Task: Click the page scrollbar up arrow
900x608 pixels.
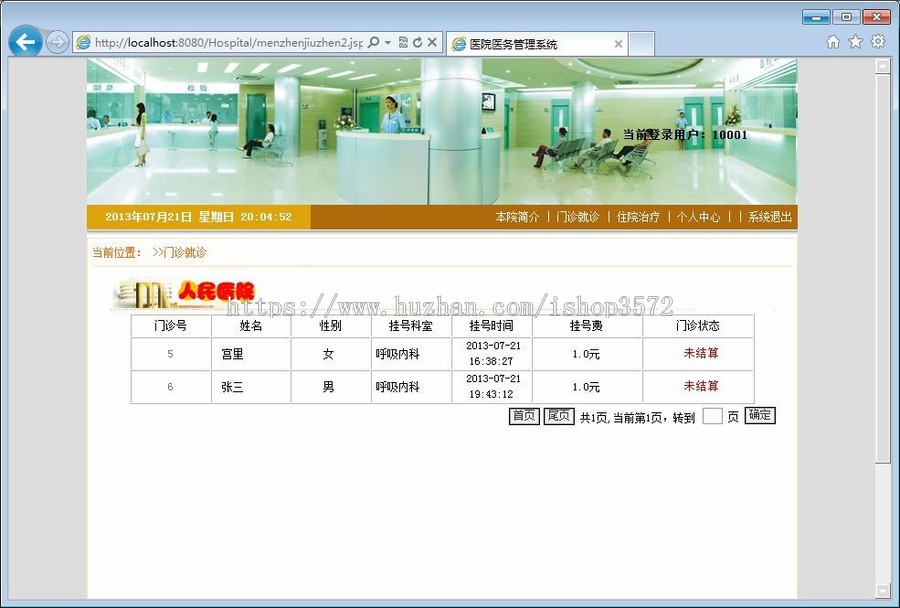Action: [x=883, y=67]
